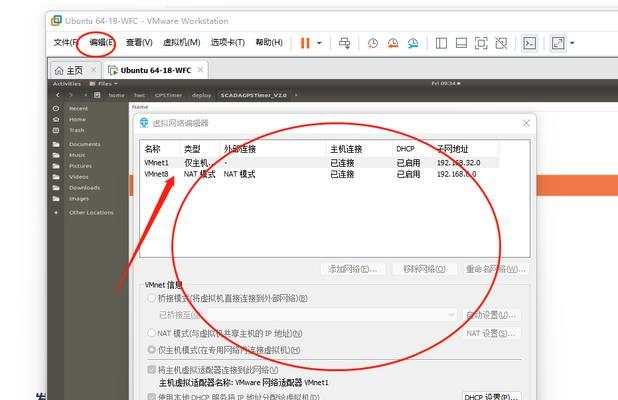Open Recent in Files sidebar
The image size is (618, 400).
pyautogui.click(x=78, y=108)
